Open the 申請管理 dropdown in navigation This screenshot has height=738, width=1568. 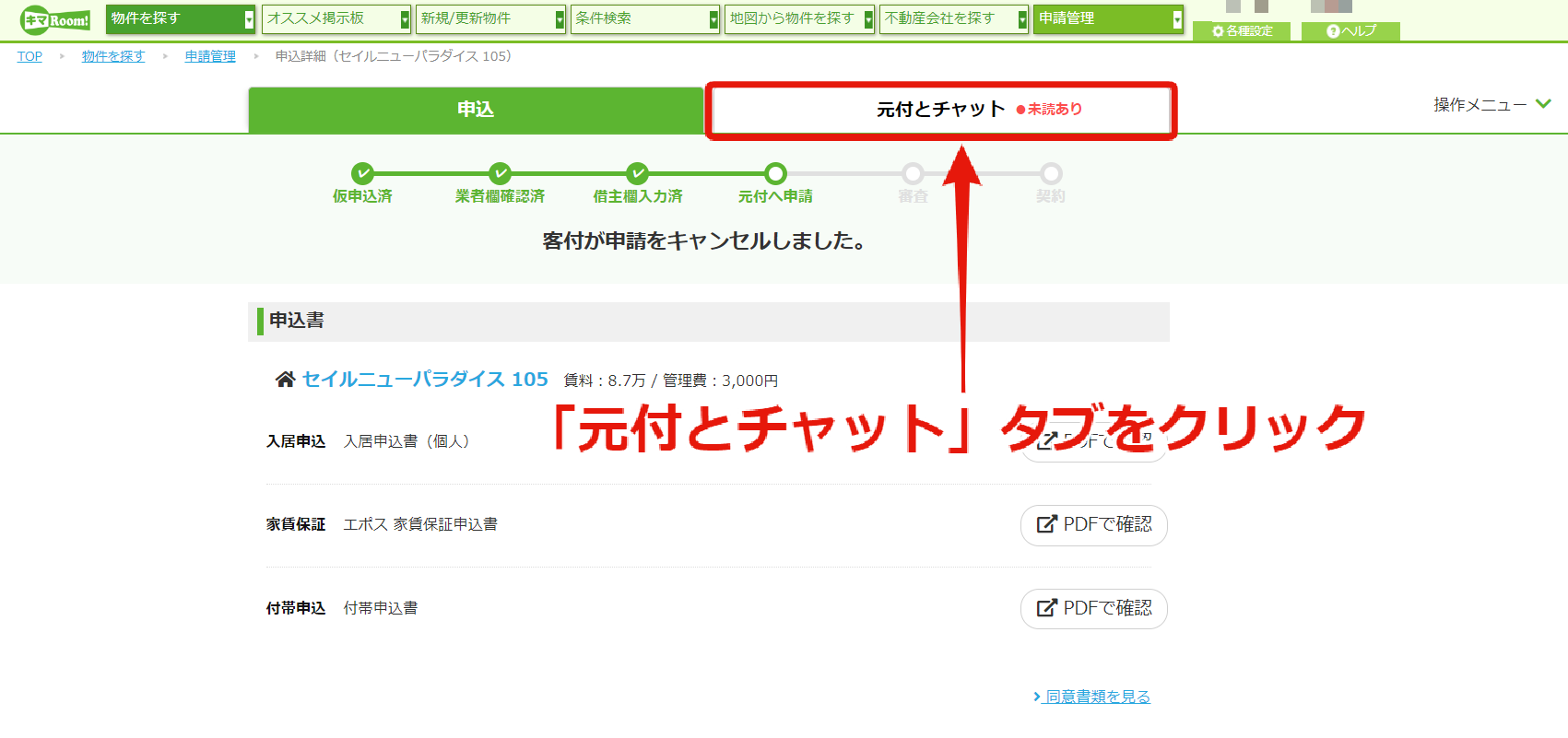(1108, 18)
